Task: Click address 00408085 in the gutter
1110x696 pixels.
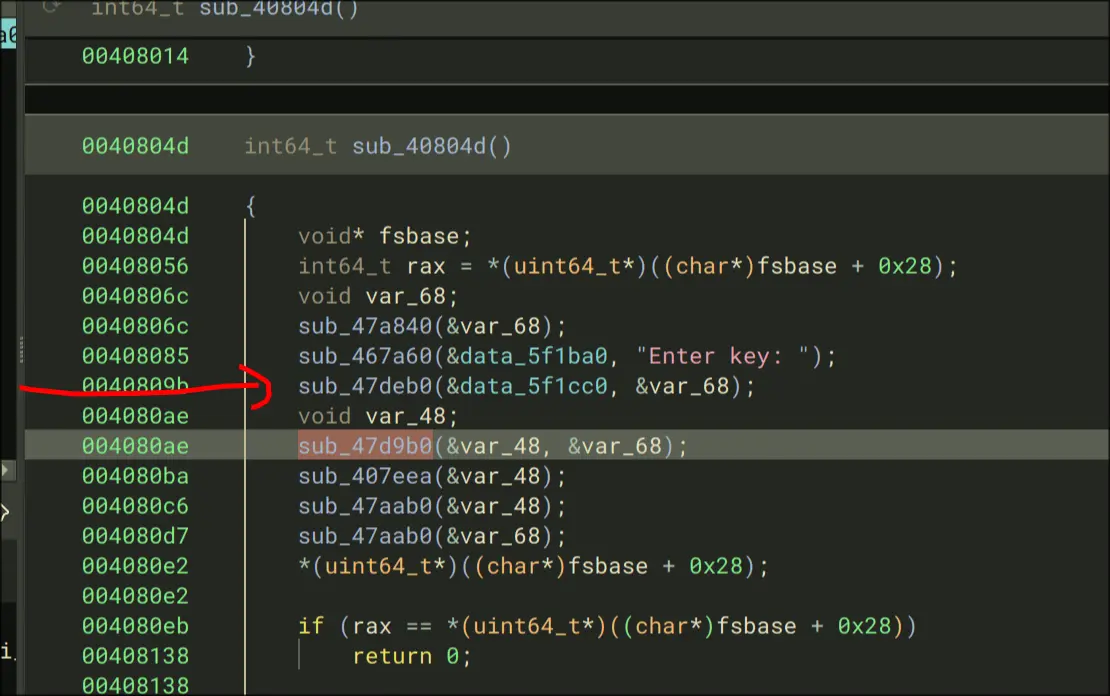Action: (135, 356)
